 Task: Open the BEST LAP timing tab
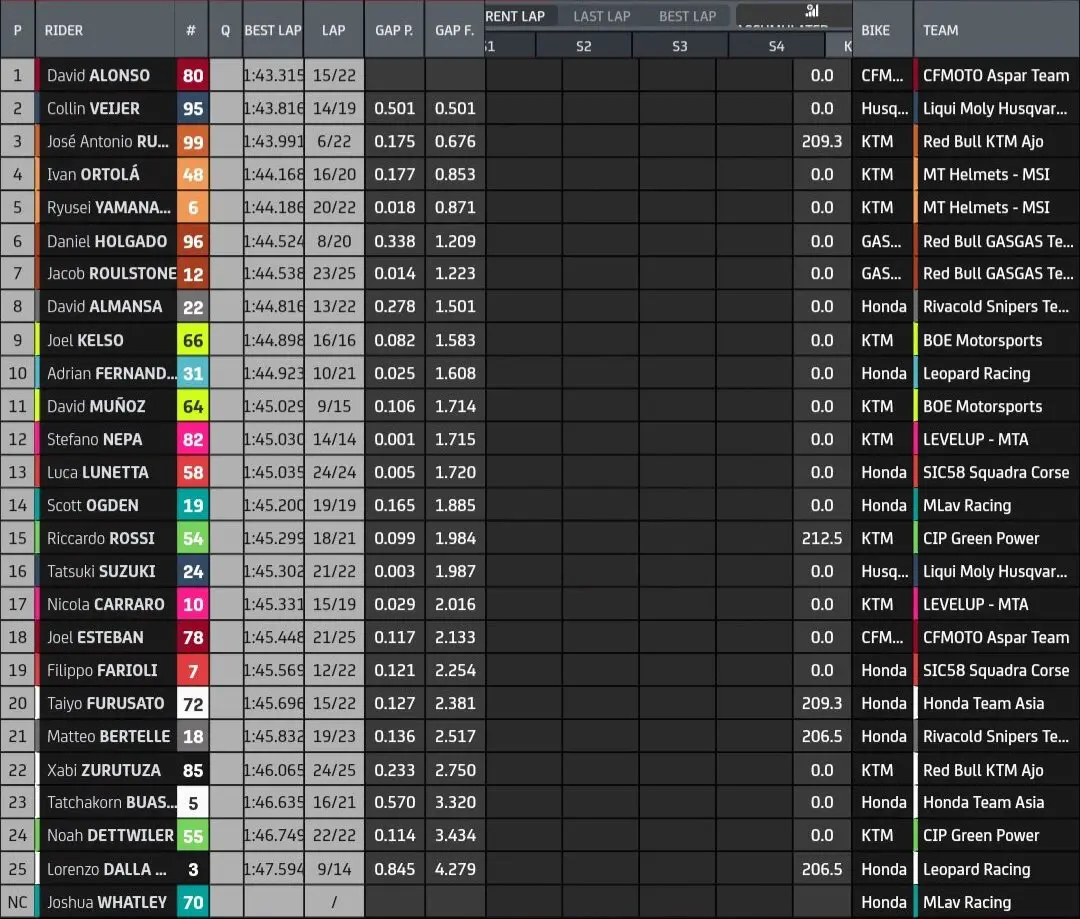(687, 15)
